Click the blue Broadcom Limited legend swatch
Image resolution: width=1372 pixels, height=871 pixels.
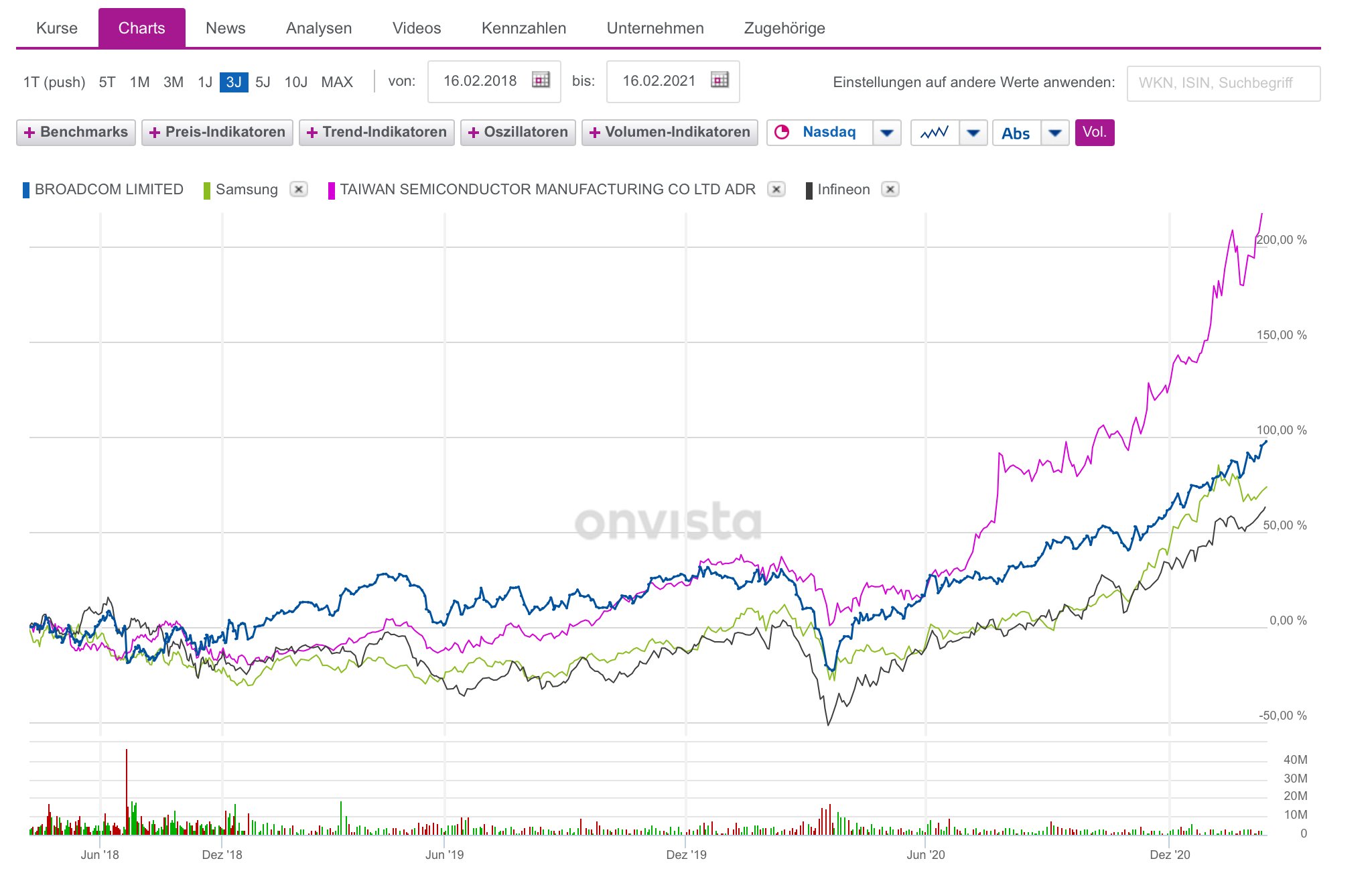[26, 190]
